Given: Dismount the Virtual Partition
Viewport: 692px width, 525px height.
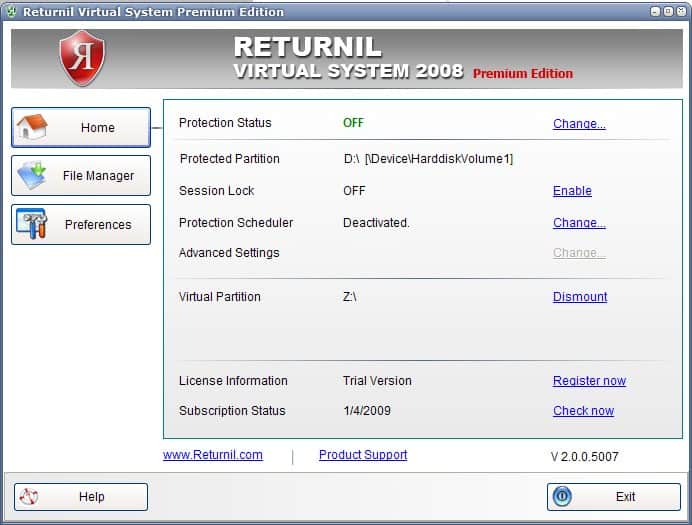Looking at the screenshot, I should 580,296.
